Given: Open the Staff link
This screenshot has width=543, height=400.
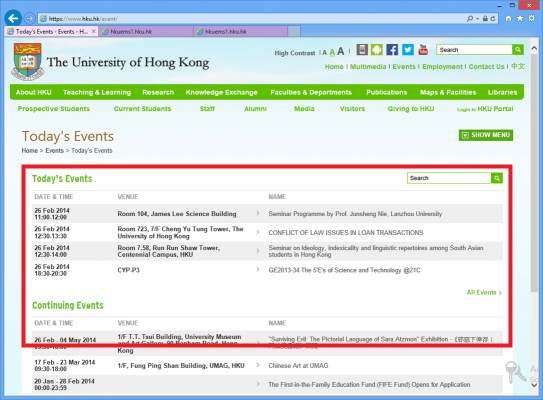Looking at the screenshot, I should [x=207, y=109].
